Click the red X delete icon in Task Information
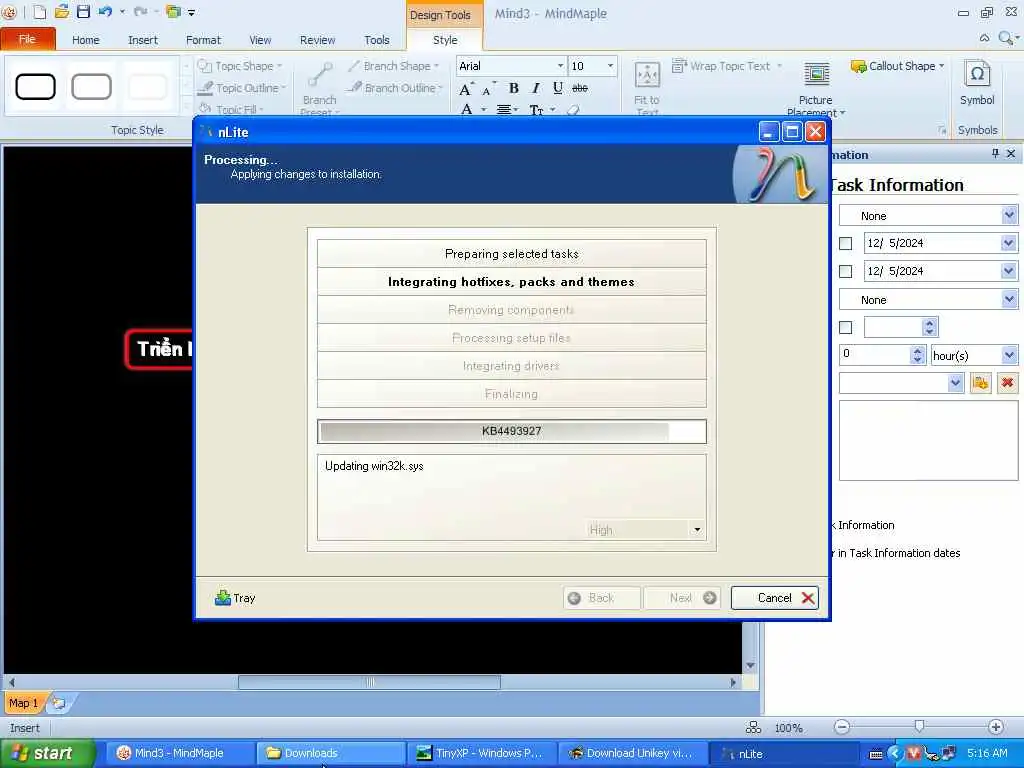 pos(1008,383)
